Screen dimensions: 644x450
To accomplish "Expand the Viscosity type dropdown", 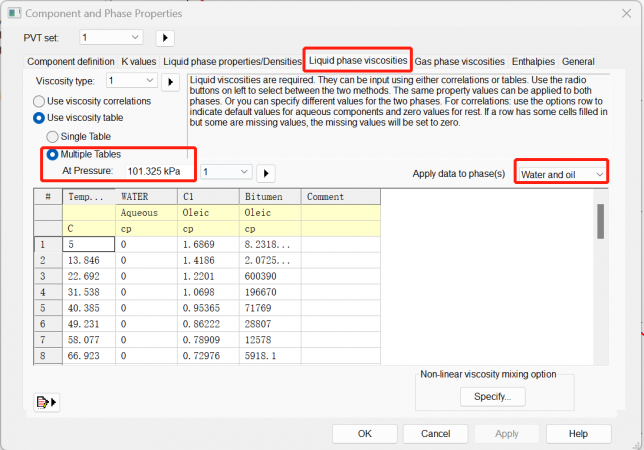I will coord(130,81).
